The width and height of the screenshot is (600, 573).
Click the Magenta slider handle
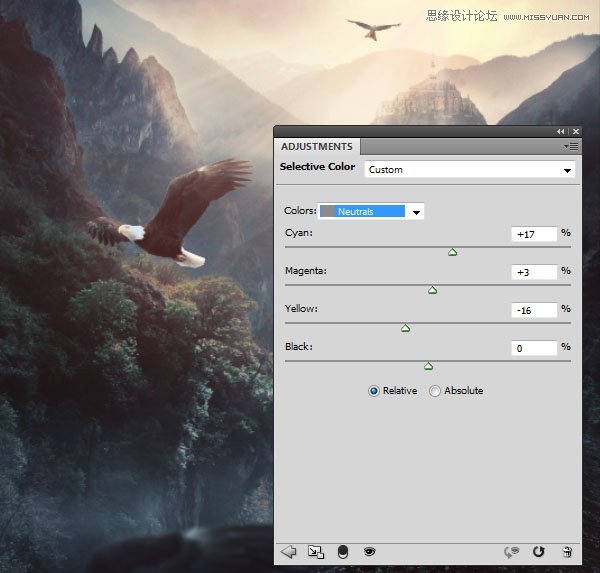tap(432, 290)
